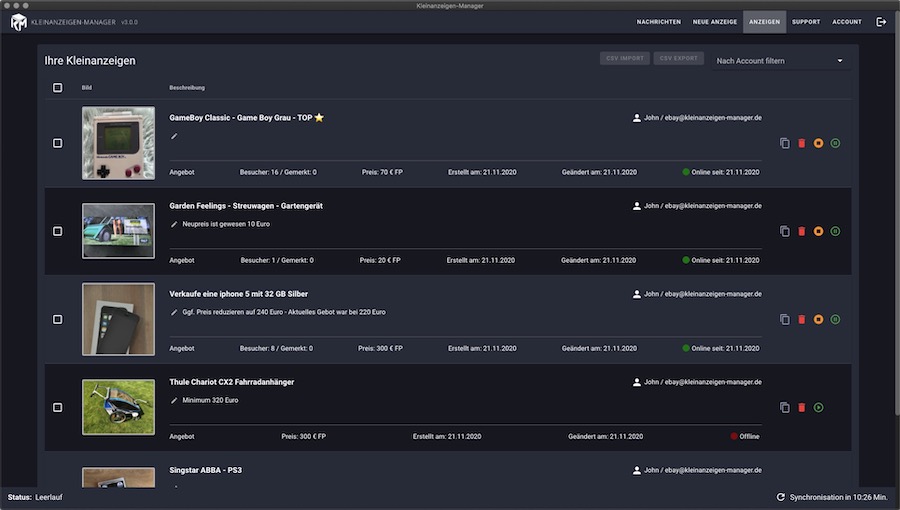Click the iphone 5 thumbnail image
Screen dimensions: 900x510
click(x=118, y=319)
